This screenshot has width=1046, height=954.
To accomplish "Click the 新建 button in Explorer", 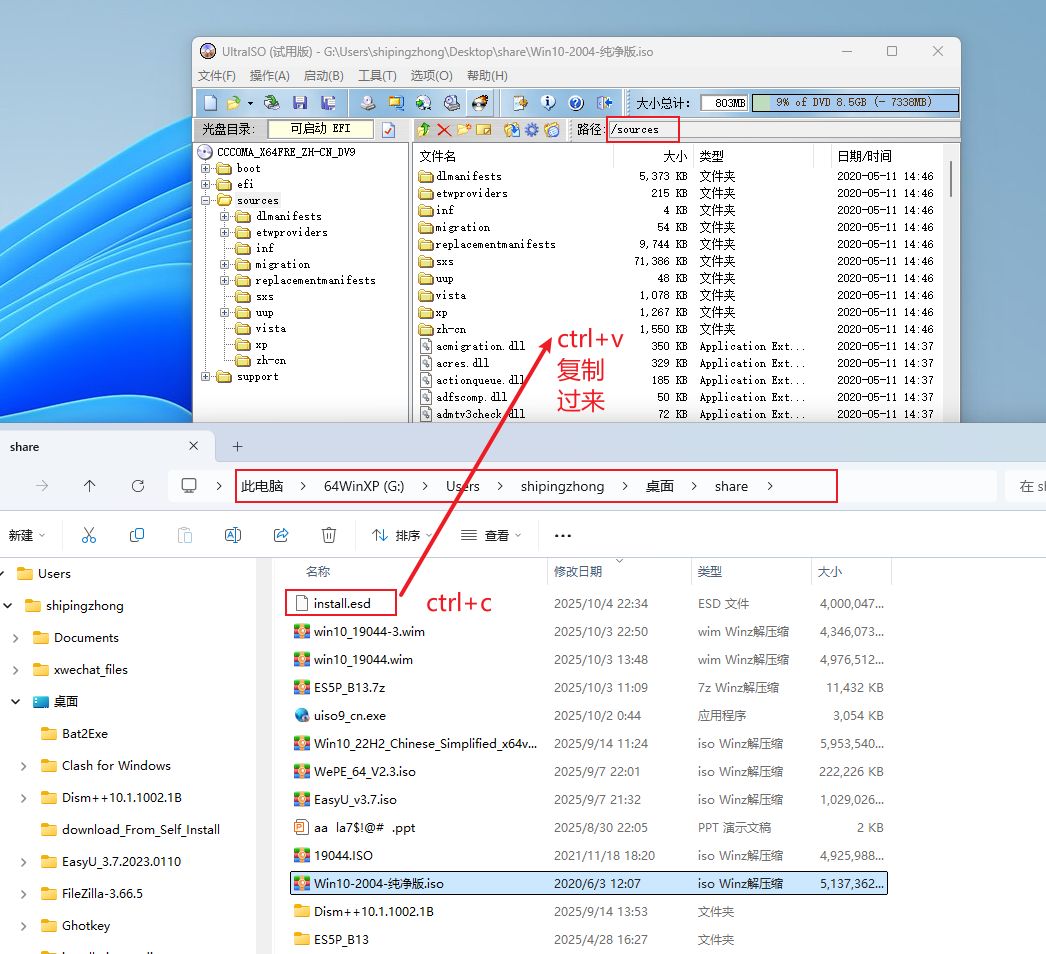I will pyautogui.click(x=26, y=536).
